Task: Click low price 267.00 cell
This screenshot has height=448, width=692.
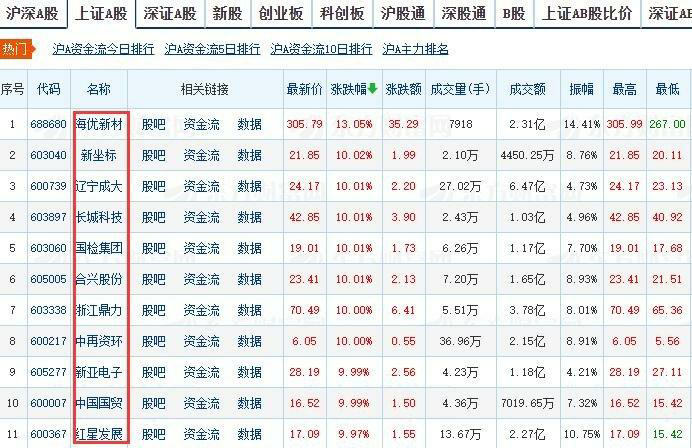Action: 667,124
